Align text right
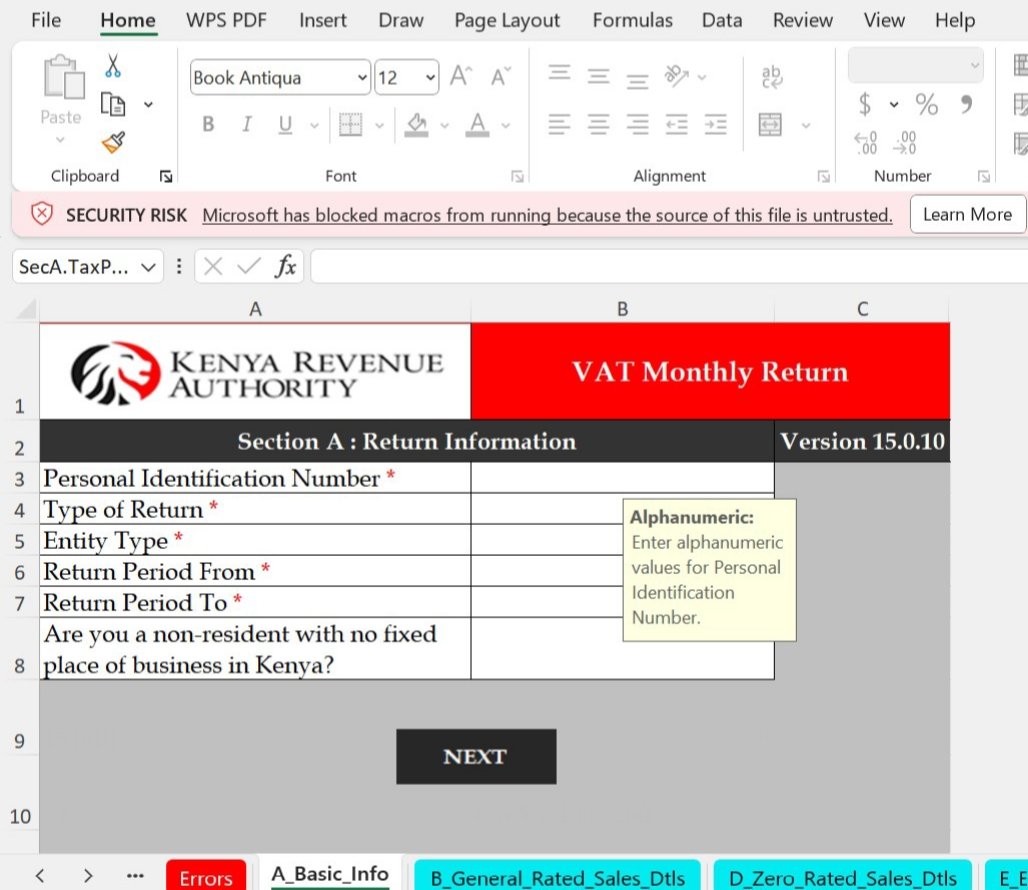 637,124
